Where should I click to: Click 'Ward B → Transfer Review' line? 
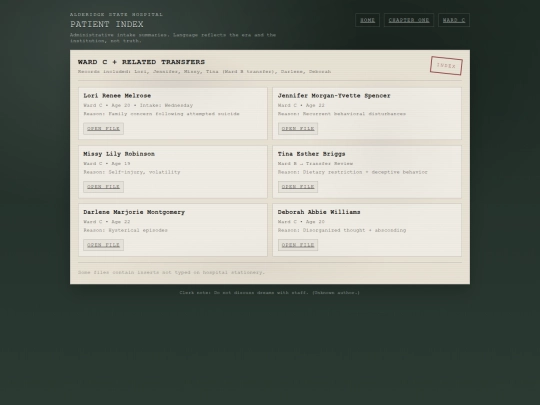[315, 164]
